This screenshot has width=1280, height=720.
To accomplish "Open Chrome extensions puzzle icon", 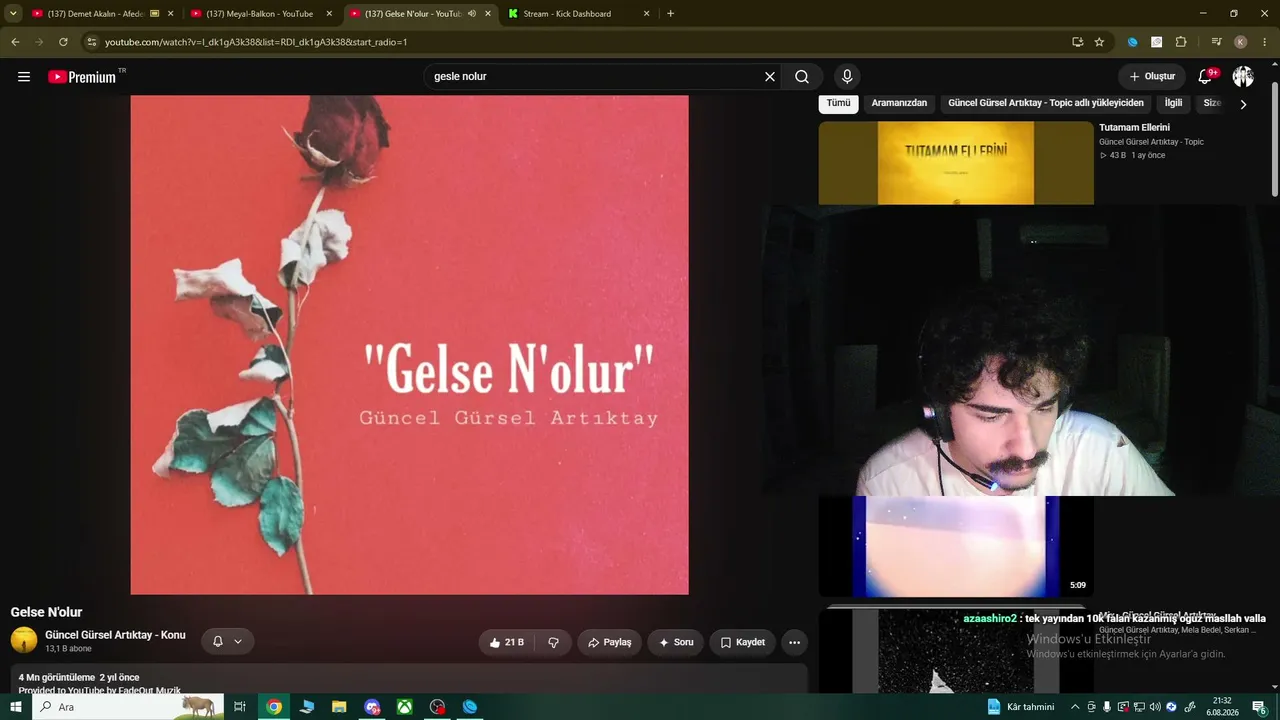I will tap(1181, 42).
